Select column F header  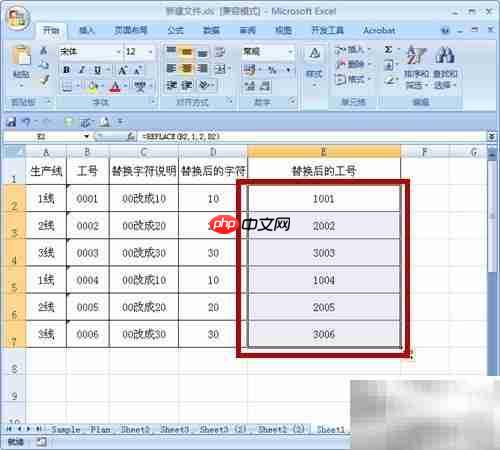coord(424,152)
